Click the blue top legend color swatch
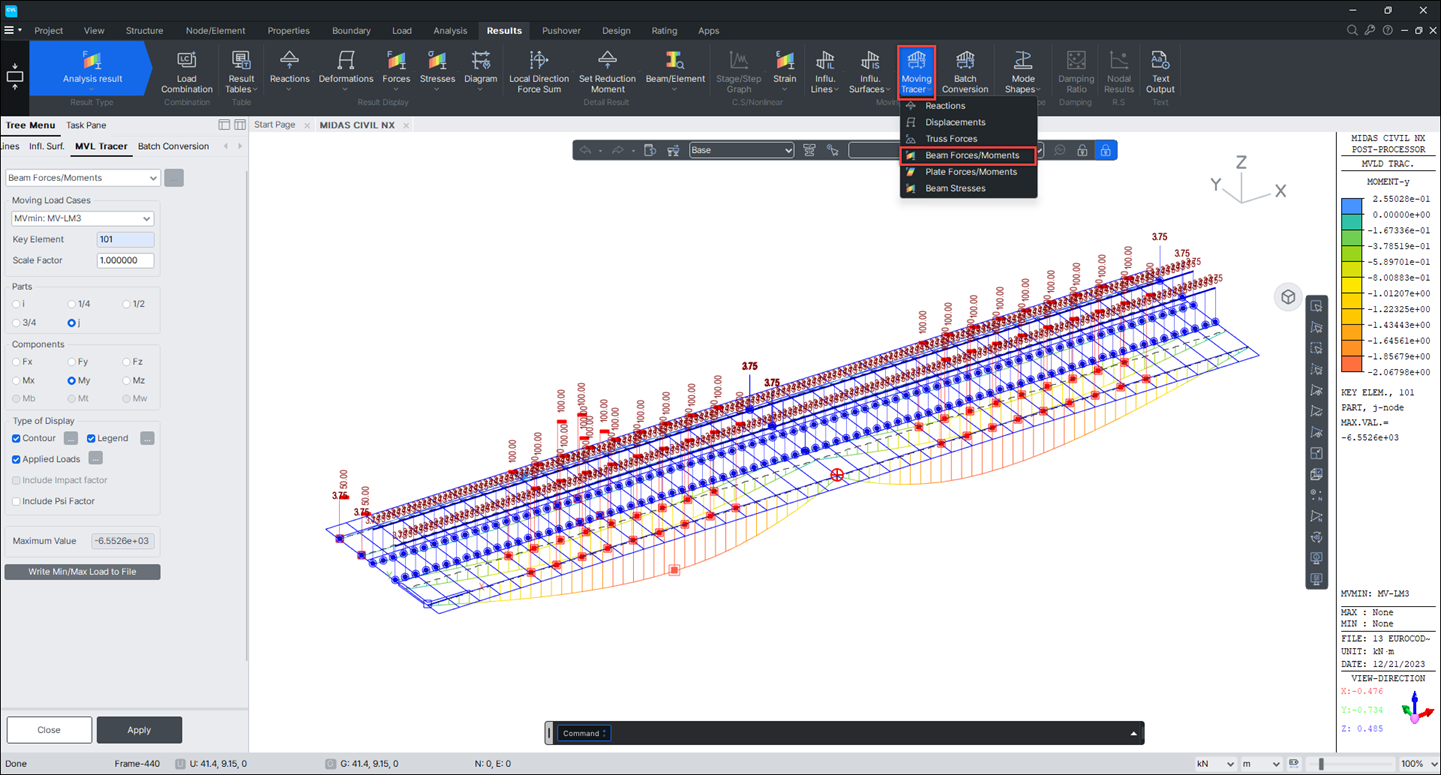Screen dimensions: 1441x775 coord(1351,206)
